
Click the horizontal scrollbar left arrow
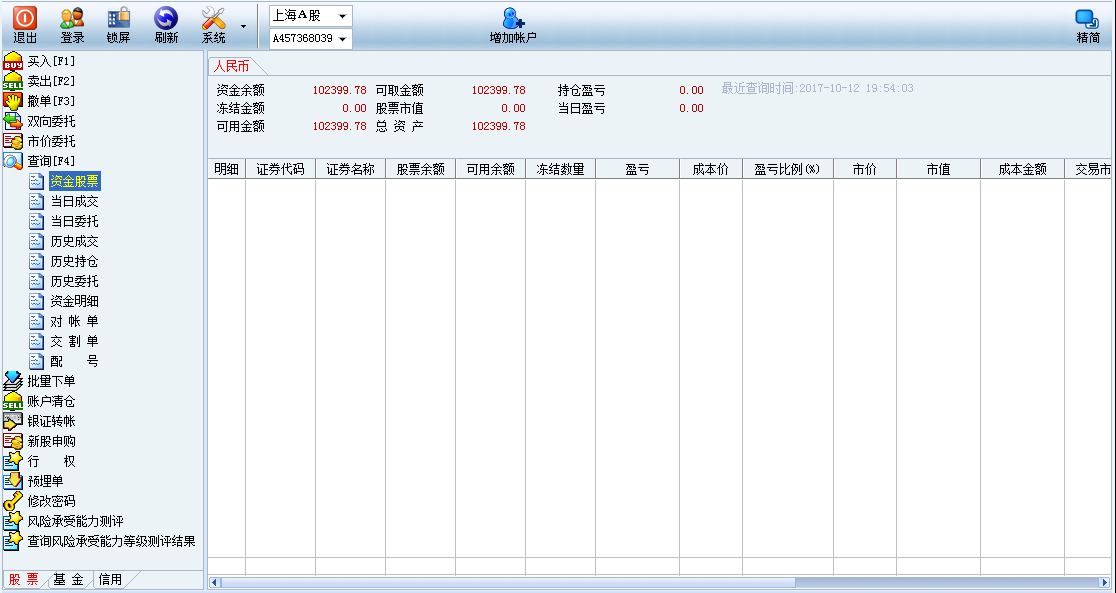point(216,582)
